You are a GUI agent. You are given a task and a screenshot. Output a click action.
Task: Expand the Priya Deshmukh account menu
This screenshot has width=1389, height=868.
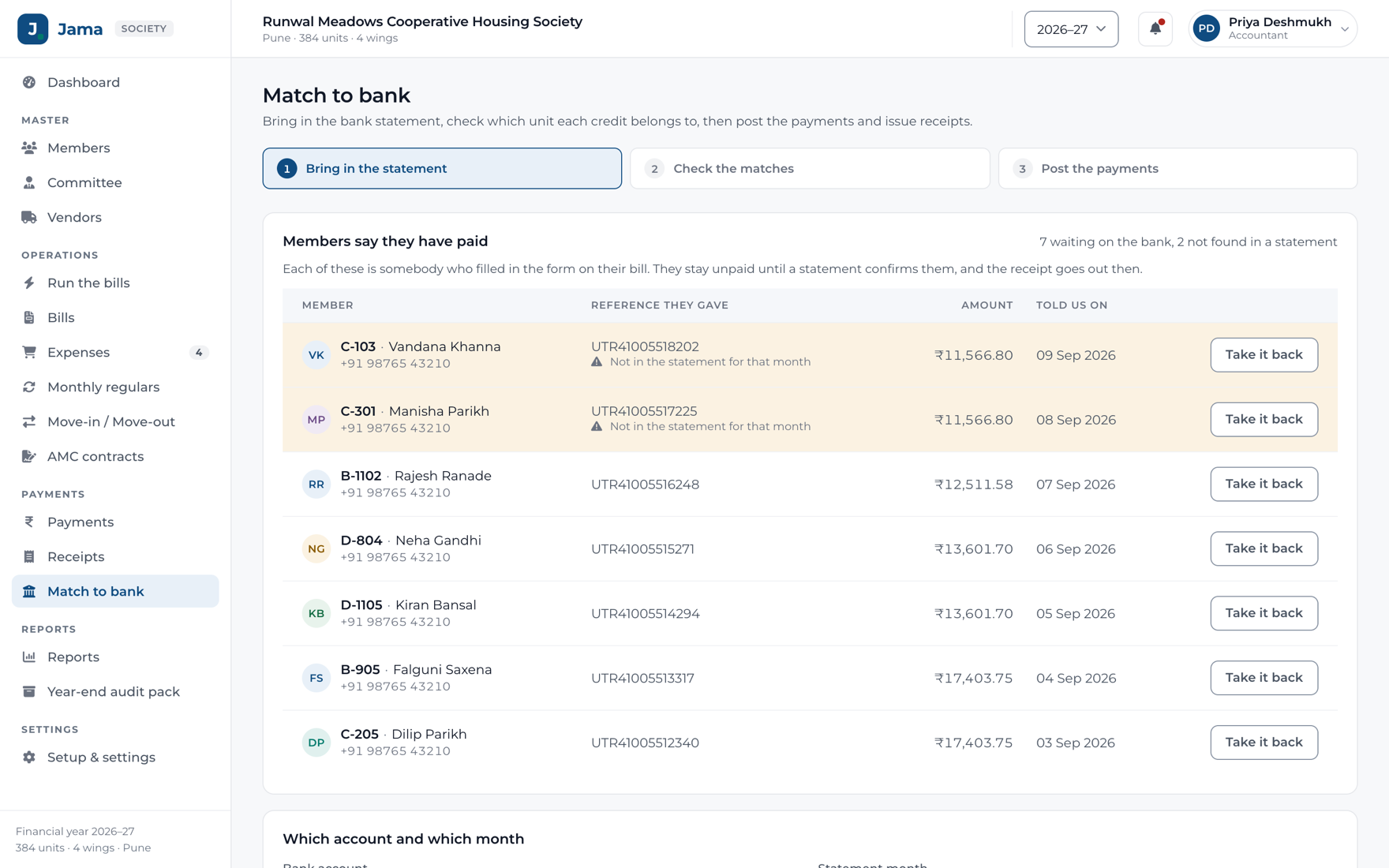[1272, 29]
